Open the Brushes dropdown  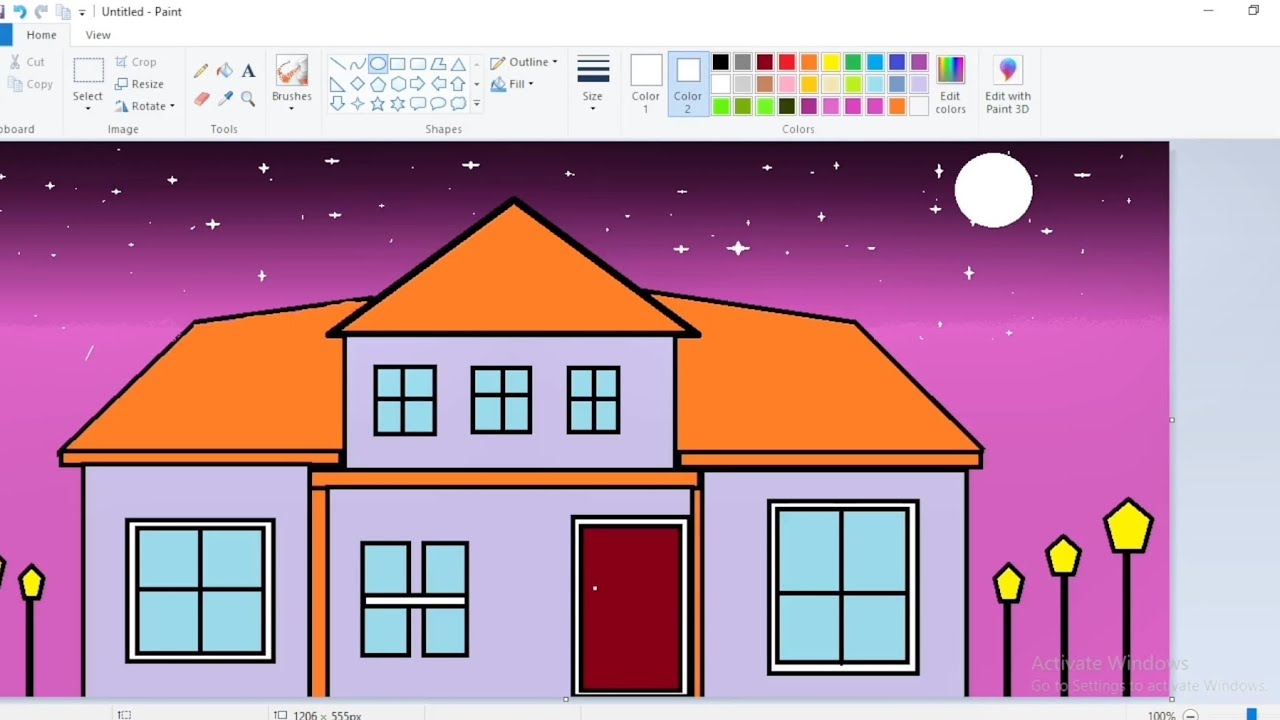point(291,108)
